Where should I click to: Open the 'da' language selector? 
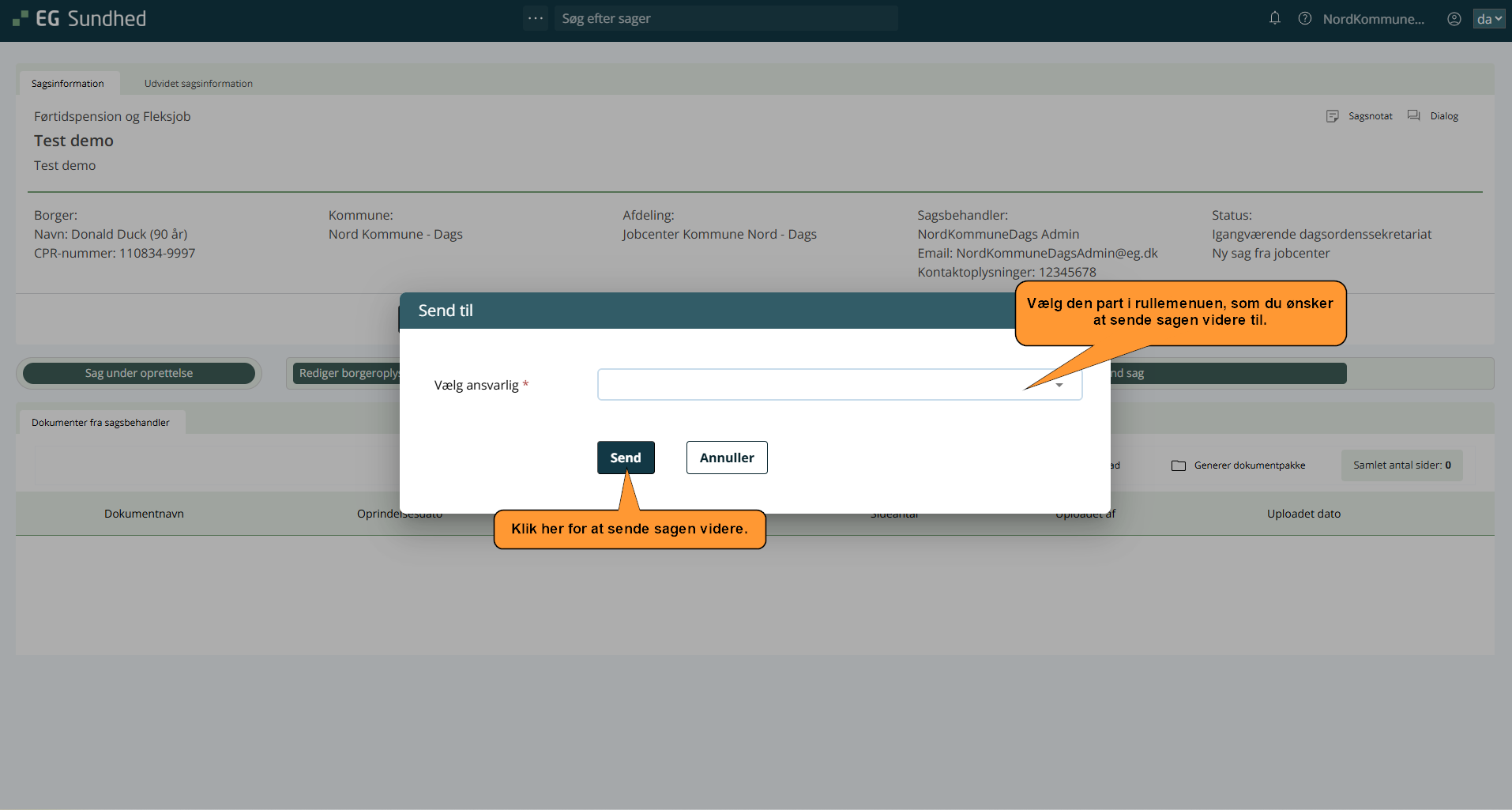(x=1488, y=19)
